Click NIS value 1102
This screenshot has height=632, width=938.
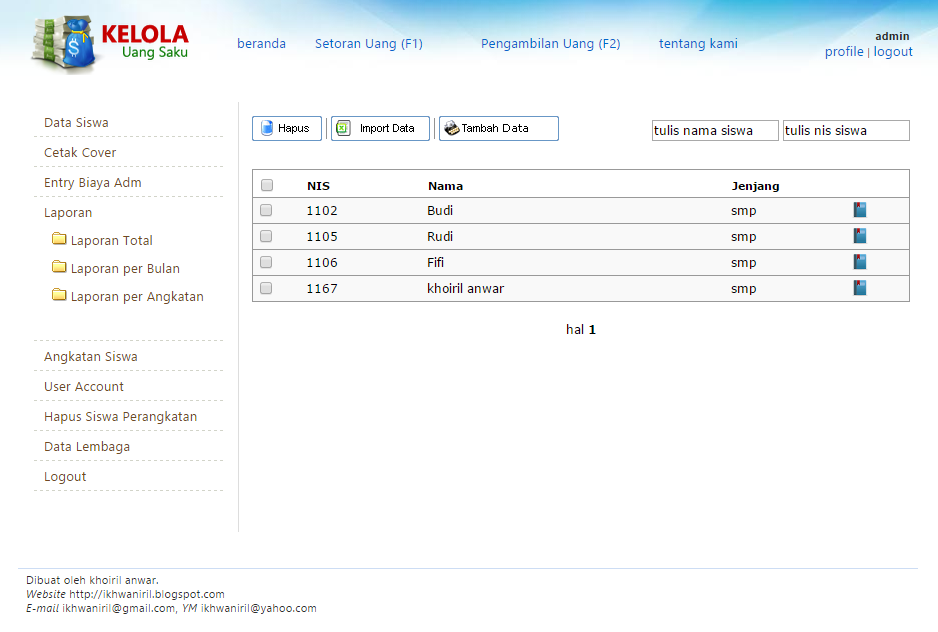322,211
